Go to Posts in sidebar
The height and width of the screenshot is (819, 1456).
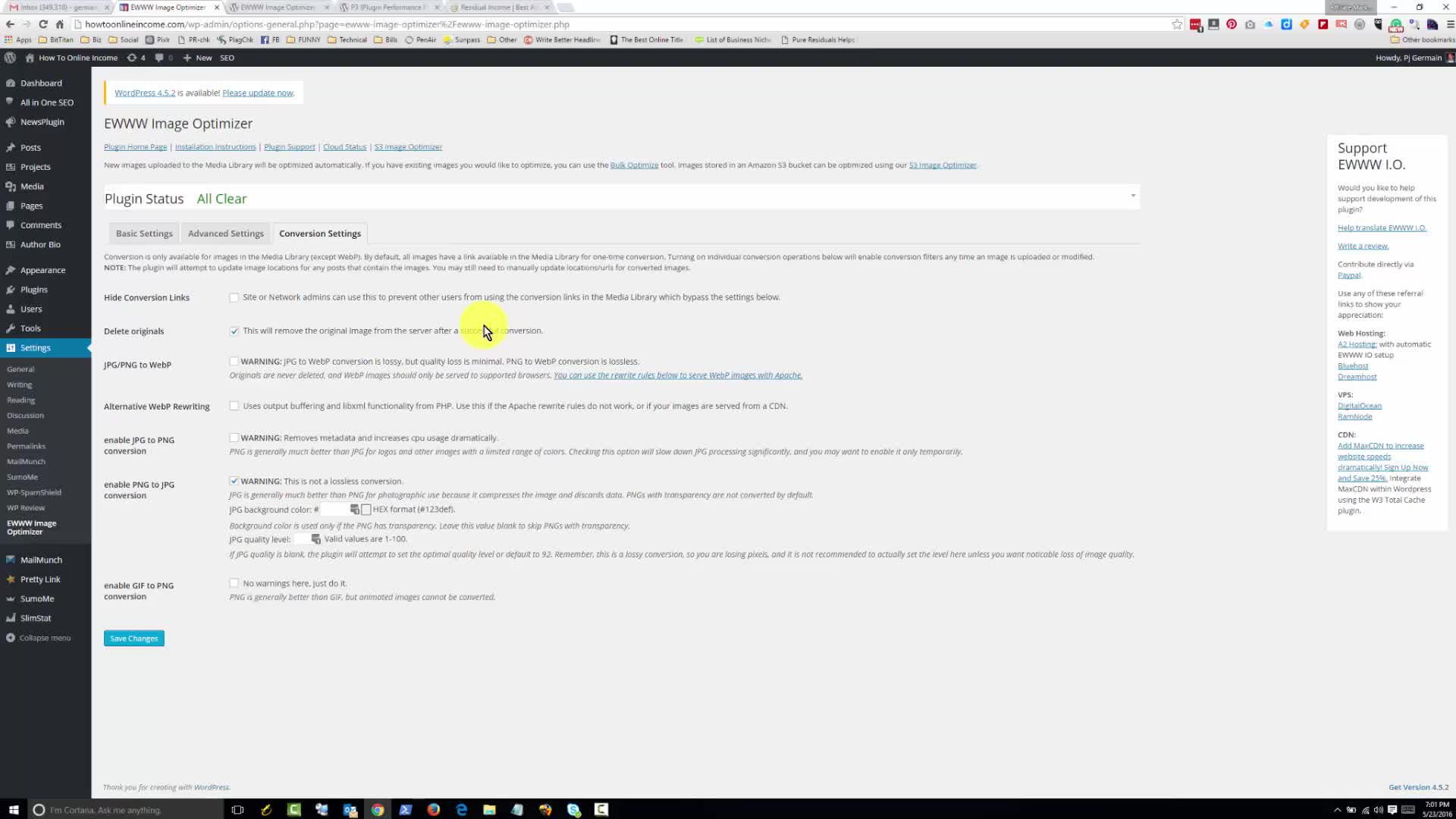(30, 147)
